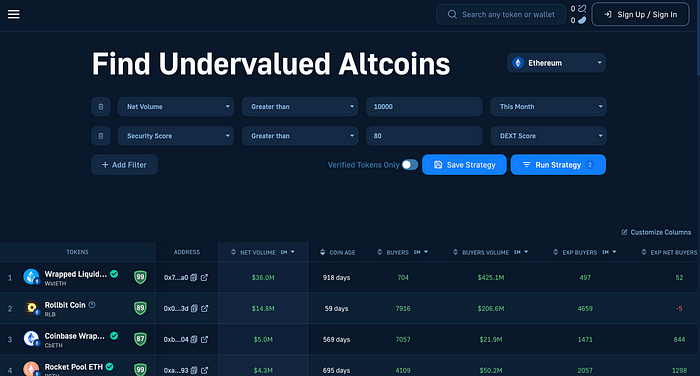700x376 pixels.
Task: Change Exp Buyers column 1M timeframe
Action: [609, 252]
